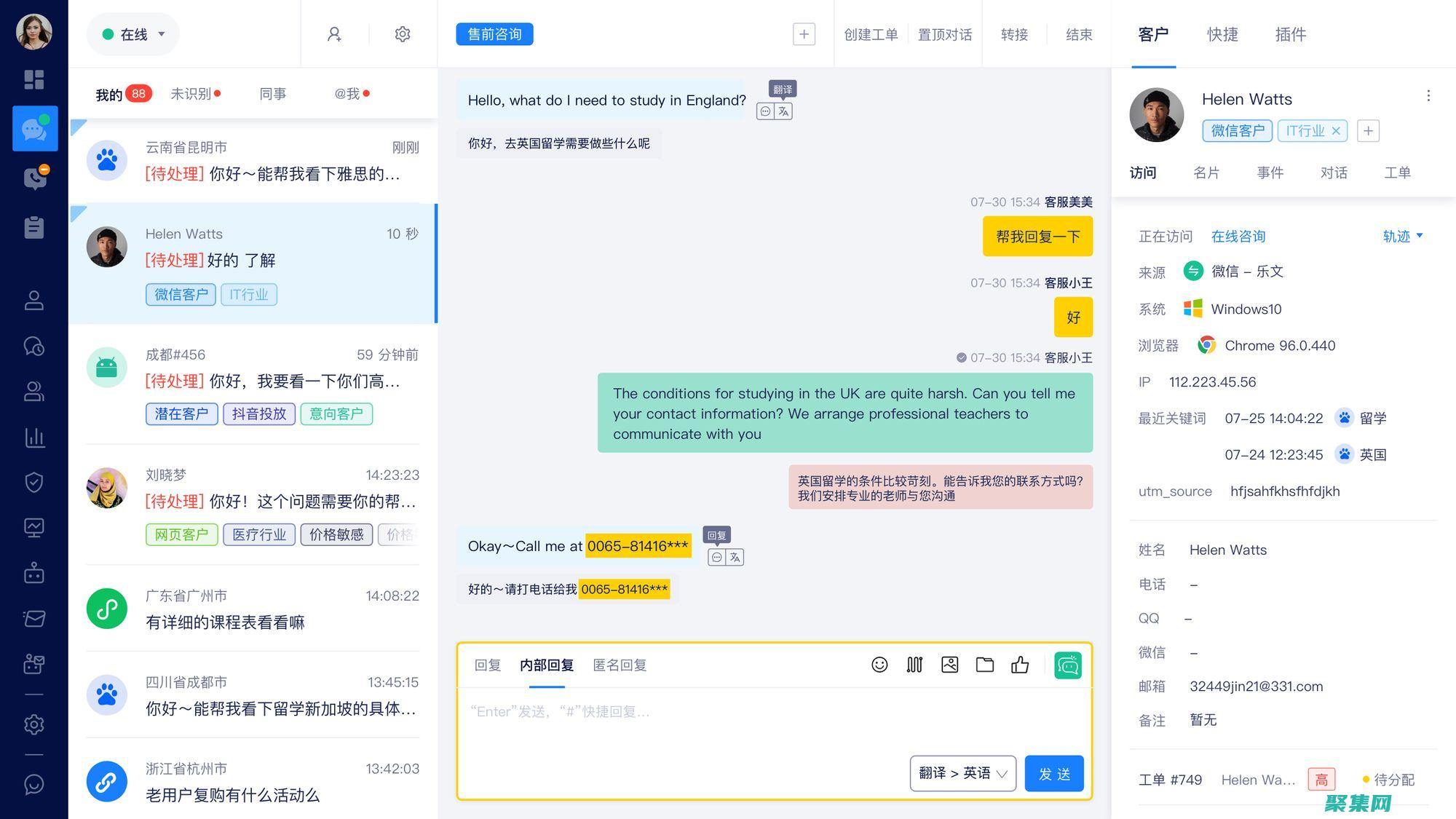Image resolution: width=1456 pixels, height=819 pixels.
Task: Click the translate icon under the England question message
Action: coord(783,111)
